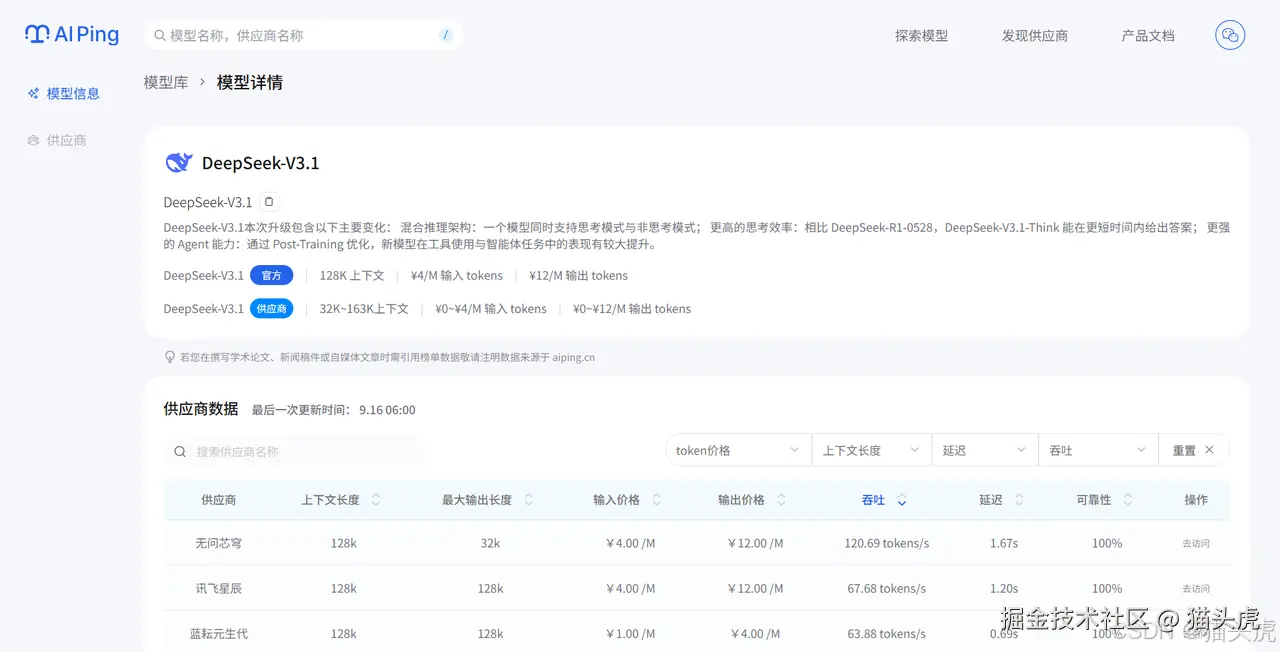Click the slash shortcut badge in search

tap(446, 35)
